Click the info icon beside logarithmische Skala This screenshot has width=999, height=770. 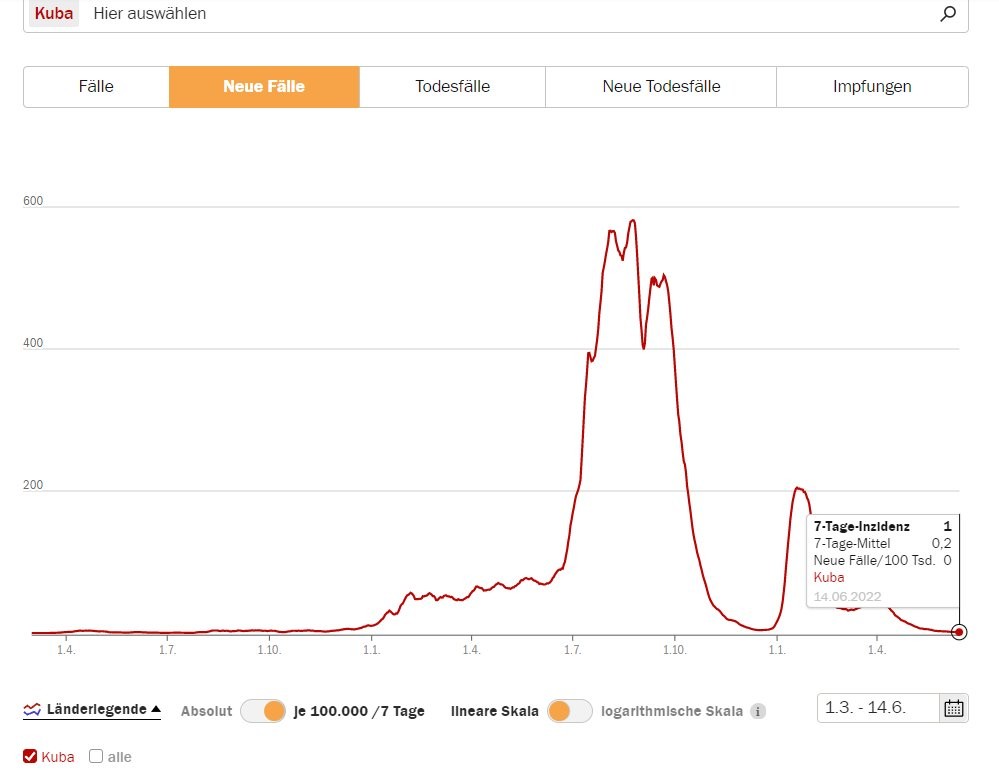[758, 712]
